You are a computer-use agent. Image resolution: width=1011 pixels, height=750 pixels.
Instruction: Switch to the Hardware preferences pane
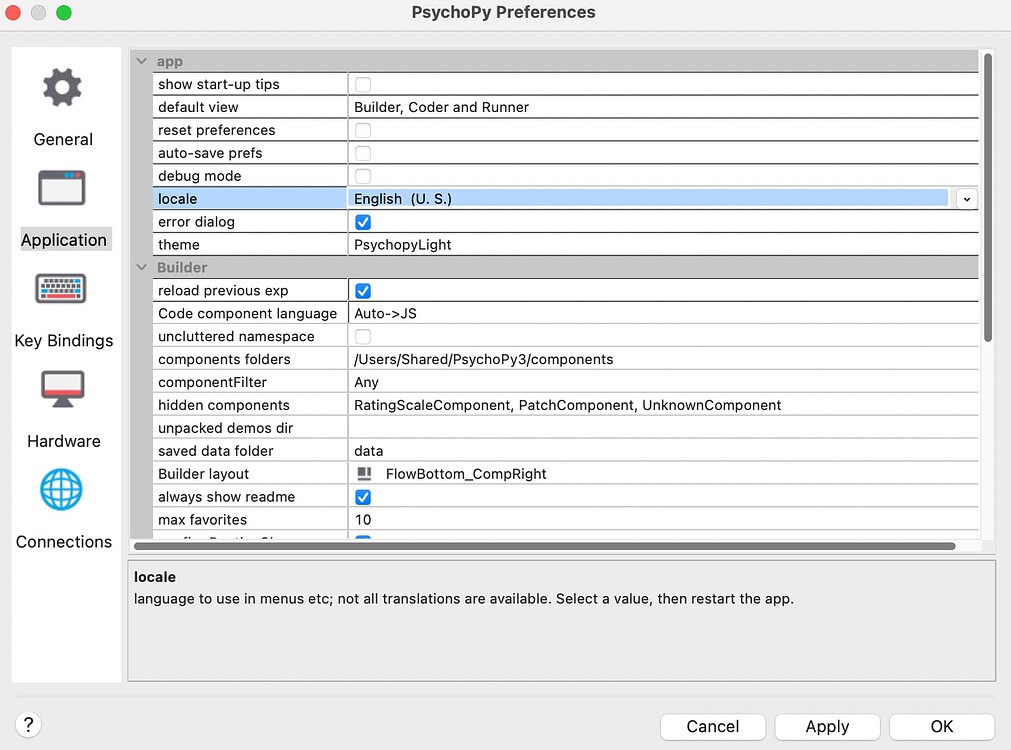63,404
